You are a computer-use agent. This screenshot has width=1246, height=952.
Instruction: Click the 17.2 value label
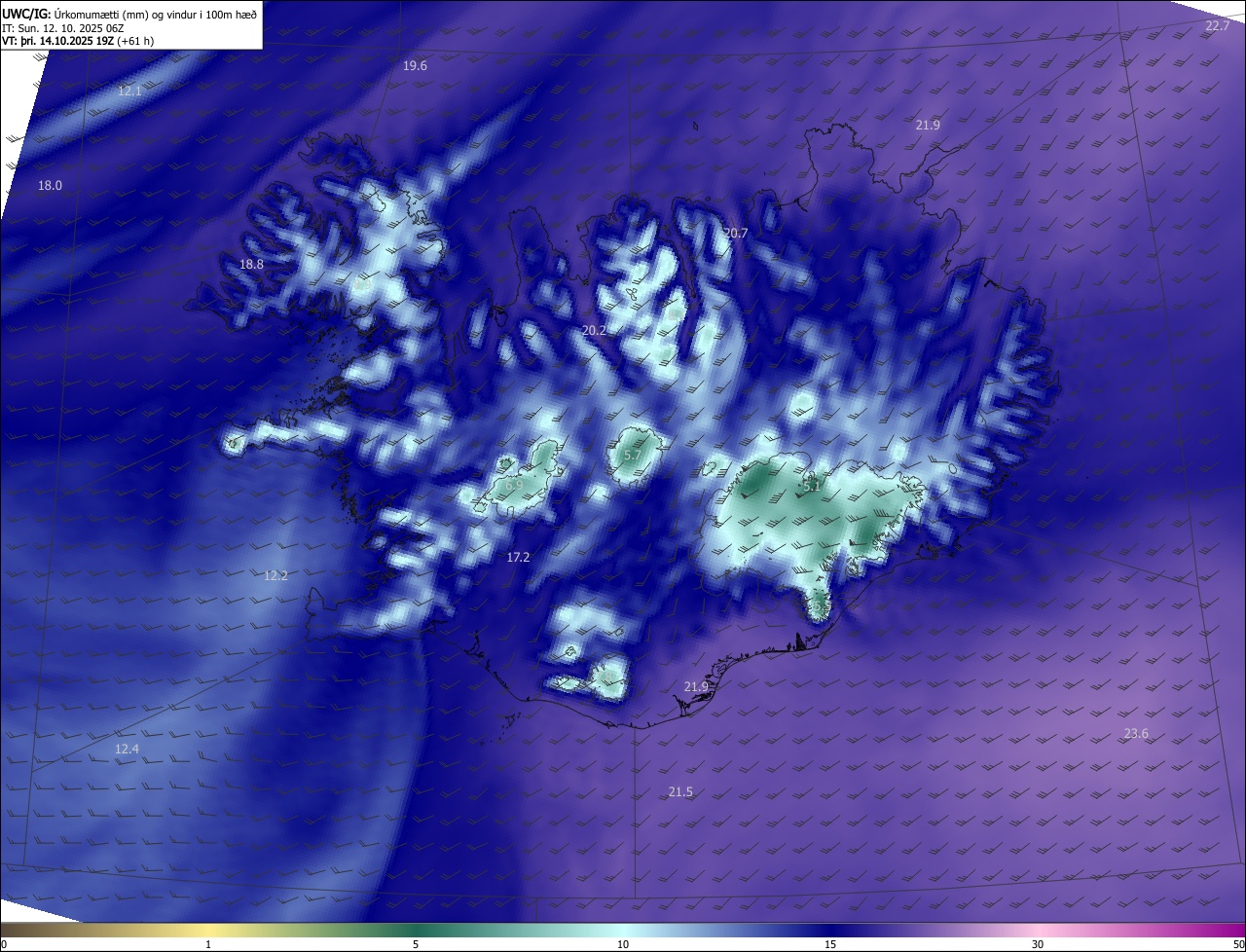518,558
